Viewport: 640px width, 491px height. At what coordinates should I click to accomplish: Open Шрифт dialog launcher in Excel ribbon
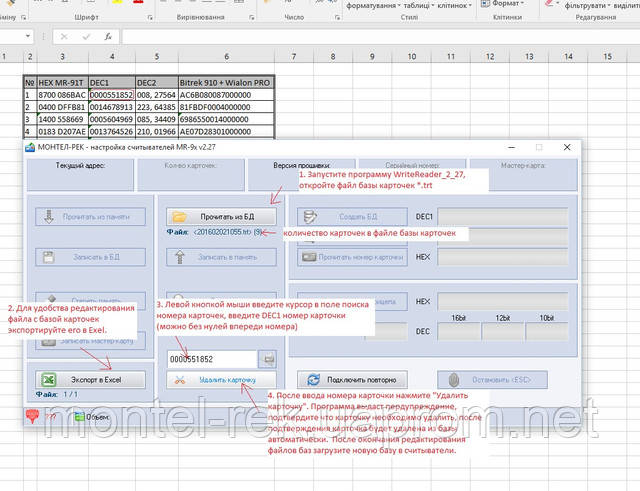click(x=150, y=18)
